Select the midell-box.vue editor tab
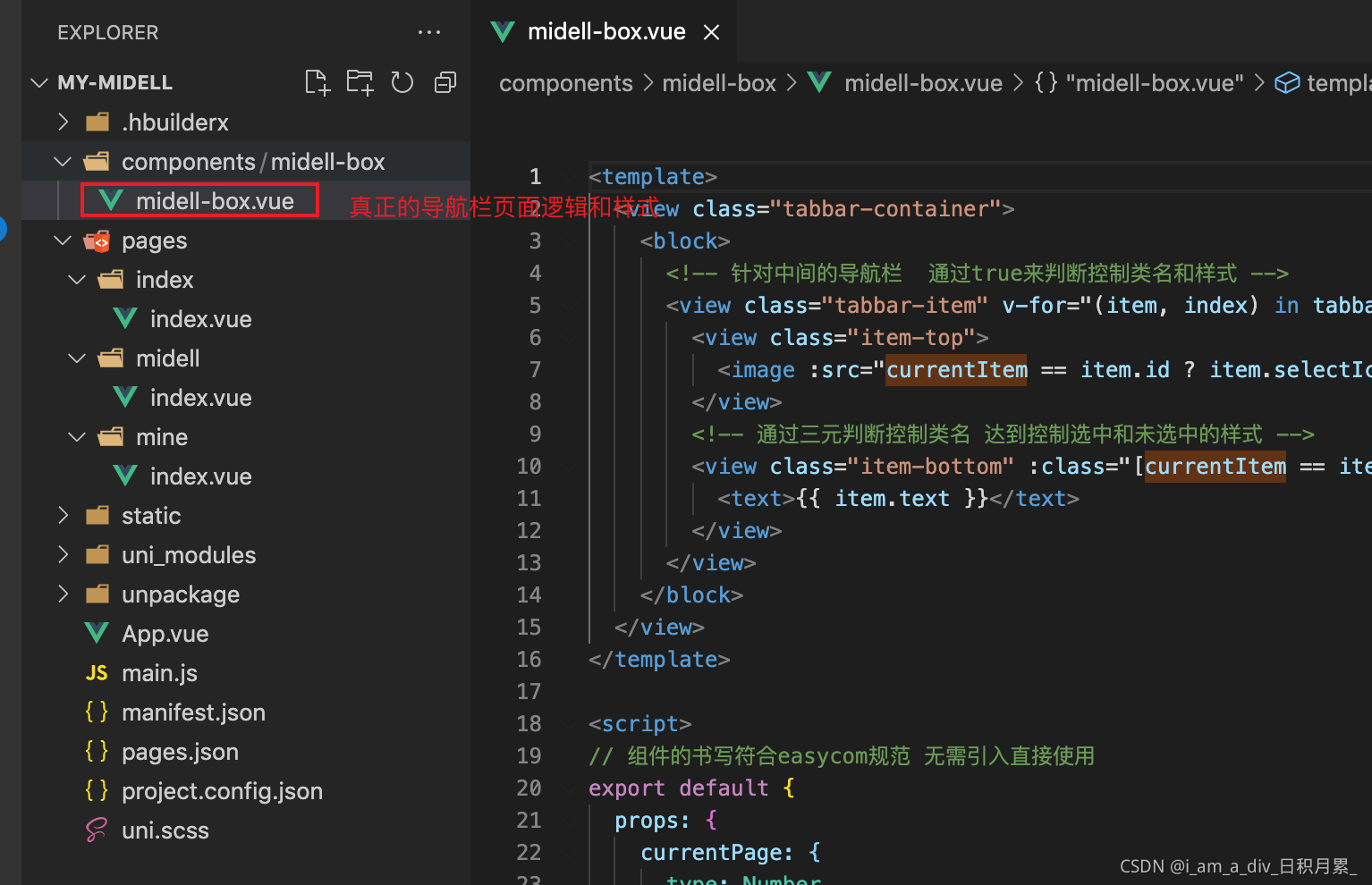The height and width of the screenshot is (885, 1372). point(606,32)
